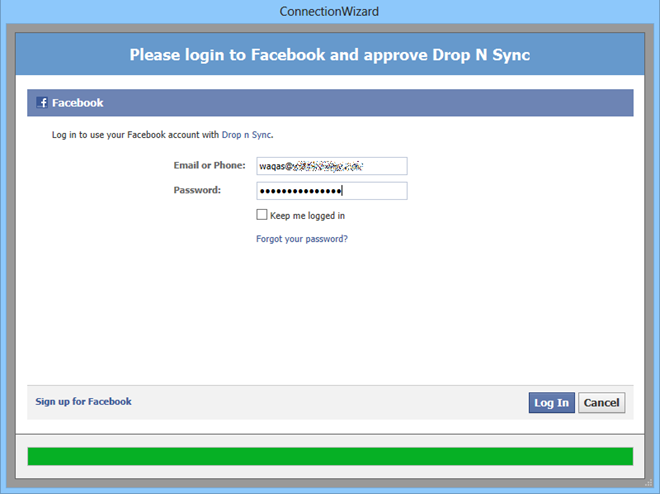The width and height of the screenshot is (660, 494).
Task: Click the Please login to Facebook heading
Action: click(330, 55)
